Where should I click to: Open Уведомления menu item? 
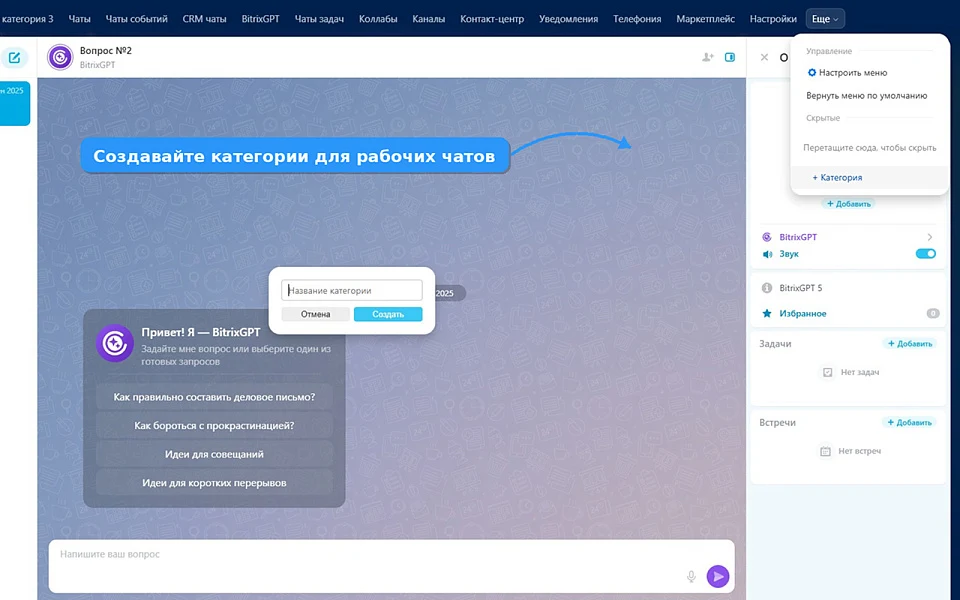click(x=568, y=19)
